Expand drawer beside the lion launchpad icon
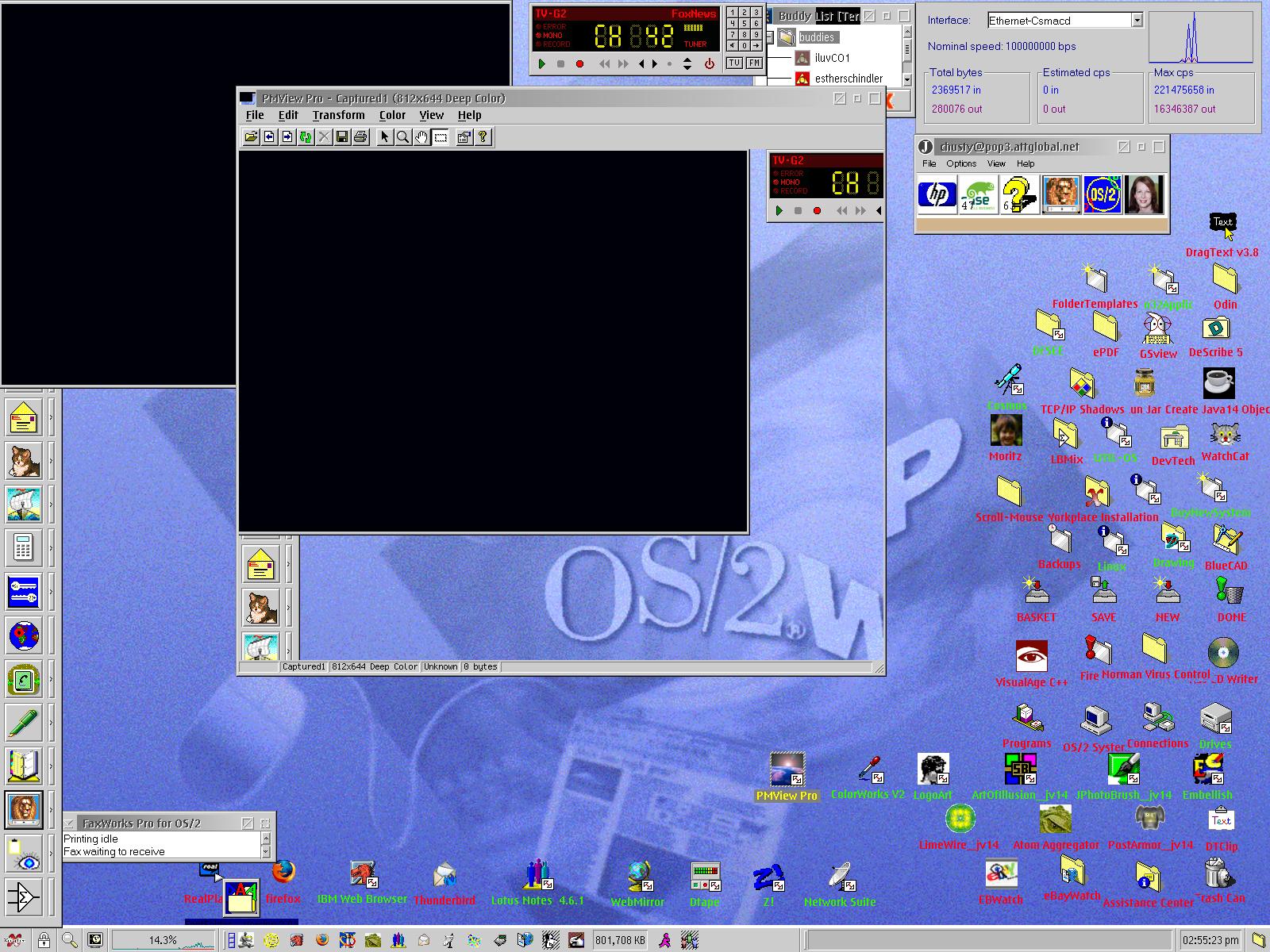 (x=51, y=809)
